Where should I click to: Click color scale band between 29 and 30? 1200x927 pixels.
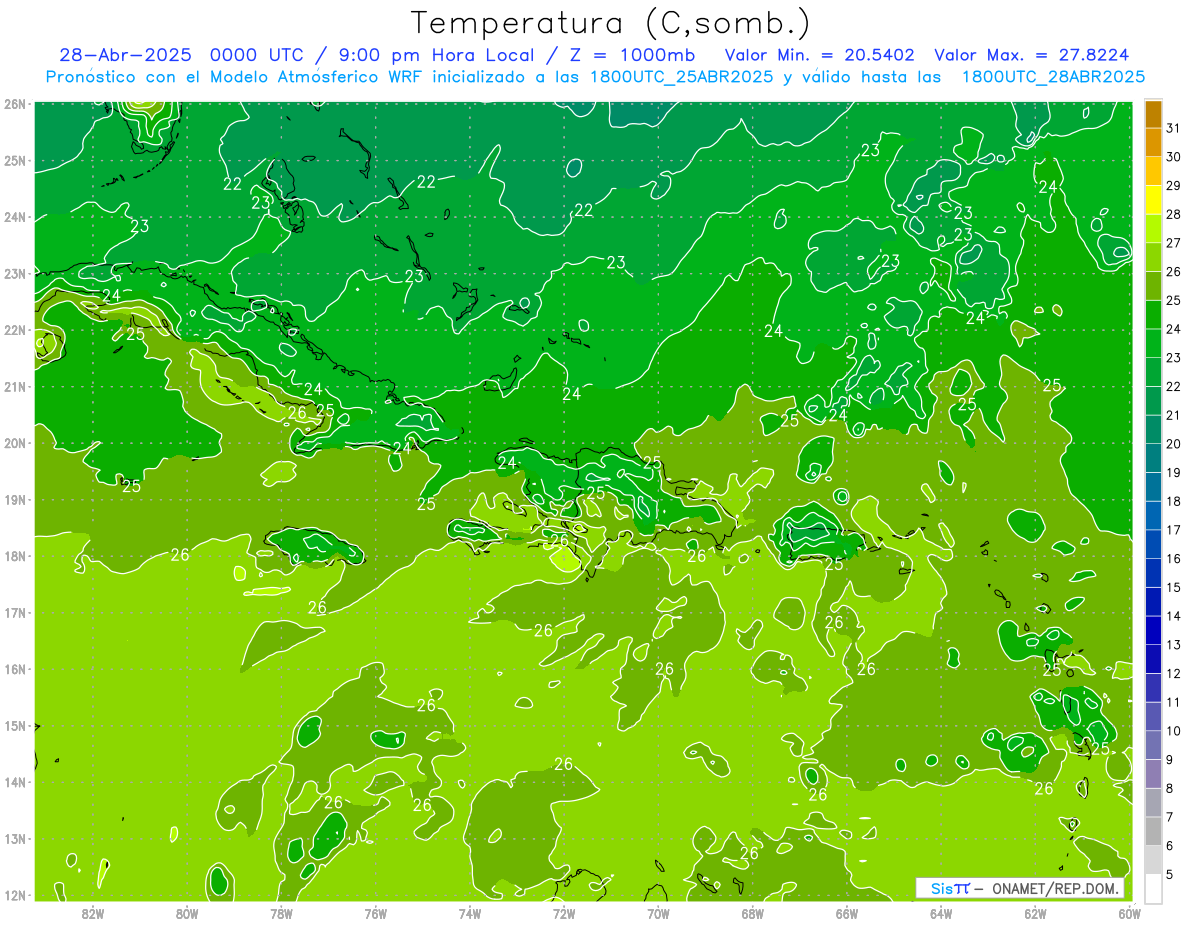(x=1153, y=172)
